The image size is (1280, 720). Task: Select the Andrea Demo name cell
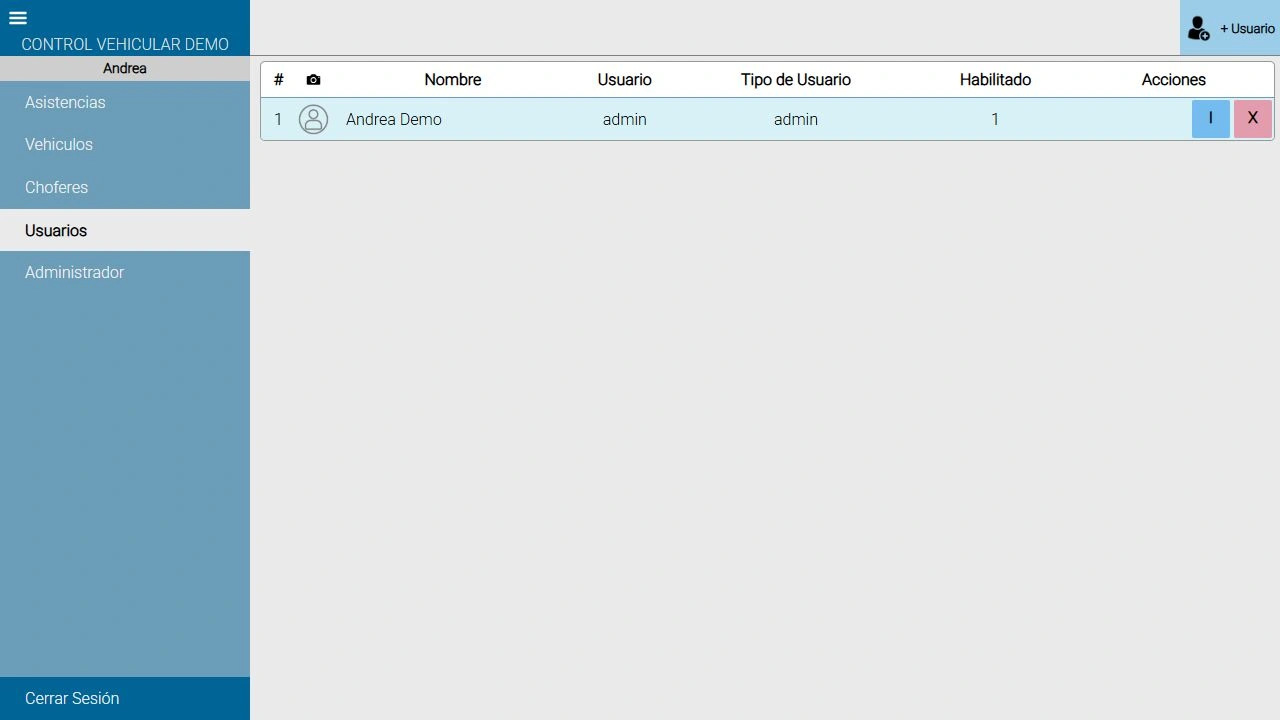(x=394, y=119)
